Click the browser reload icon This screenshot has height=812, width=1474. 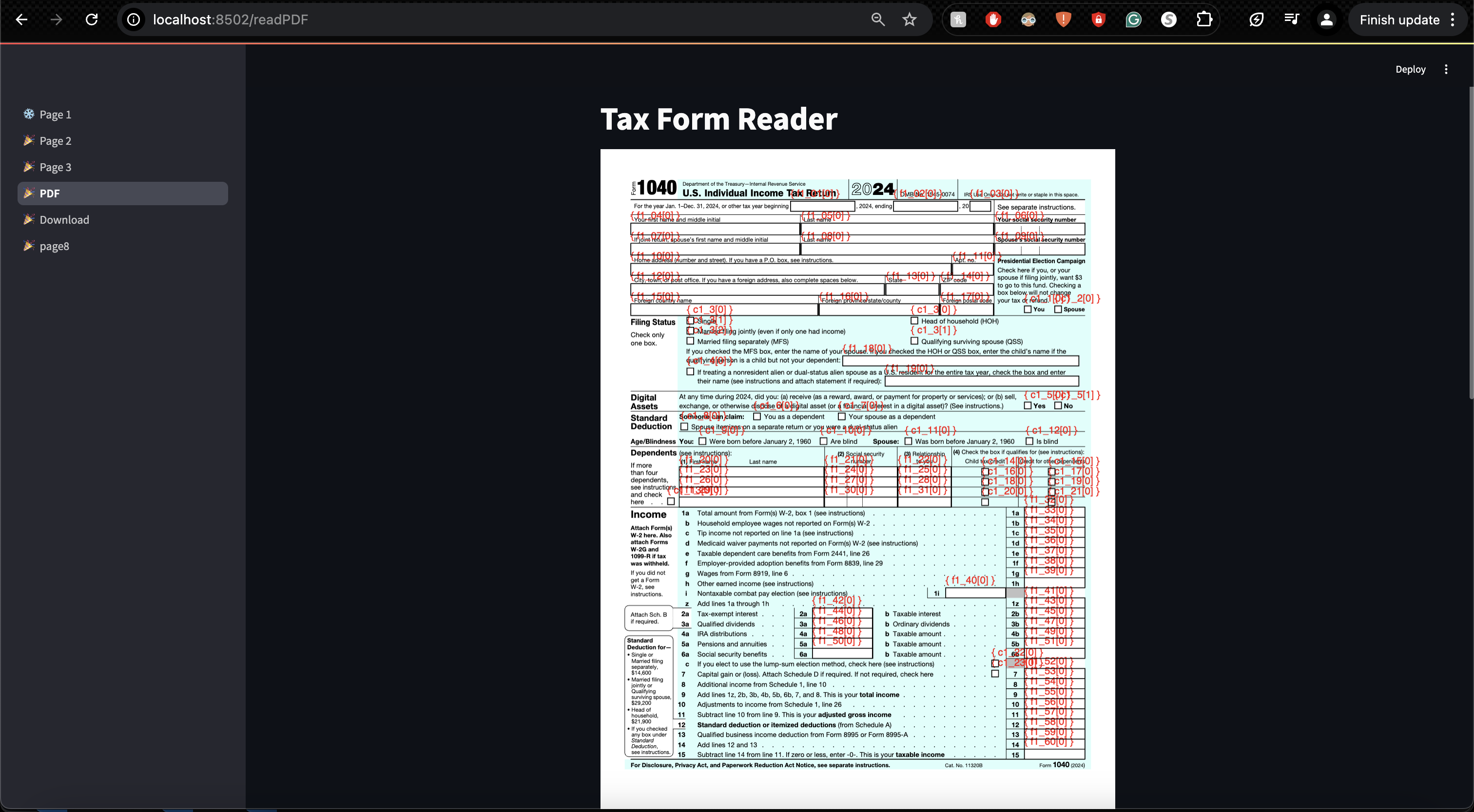coord(92,19)
